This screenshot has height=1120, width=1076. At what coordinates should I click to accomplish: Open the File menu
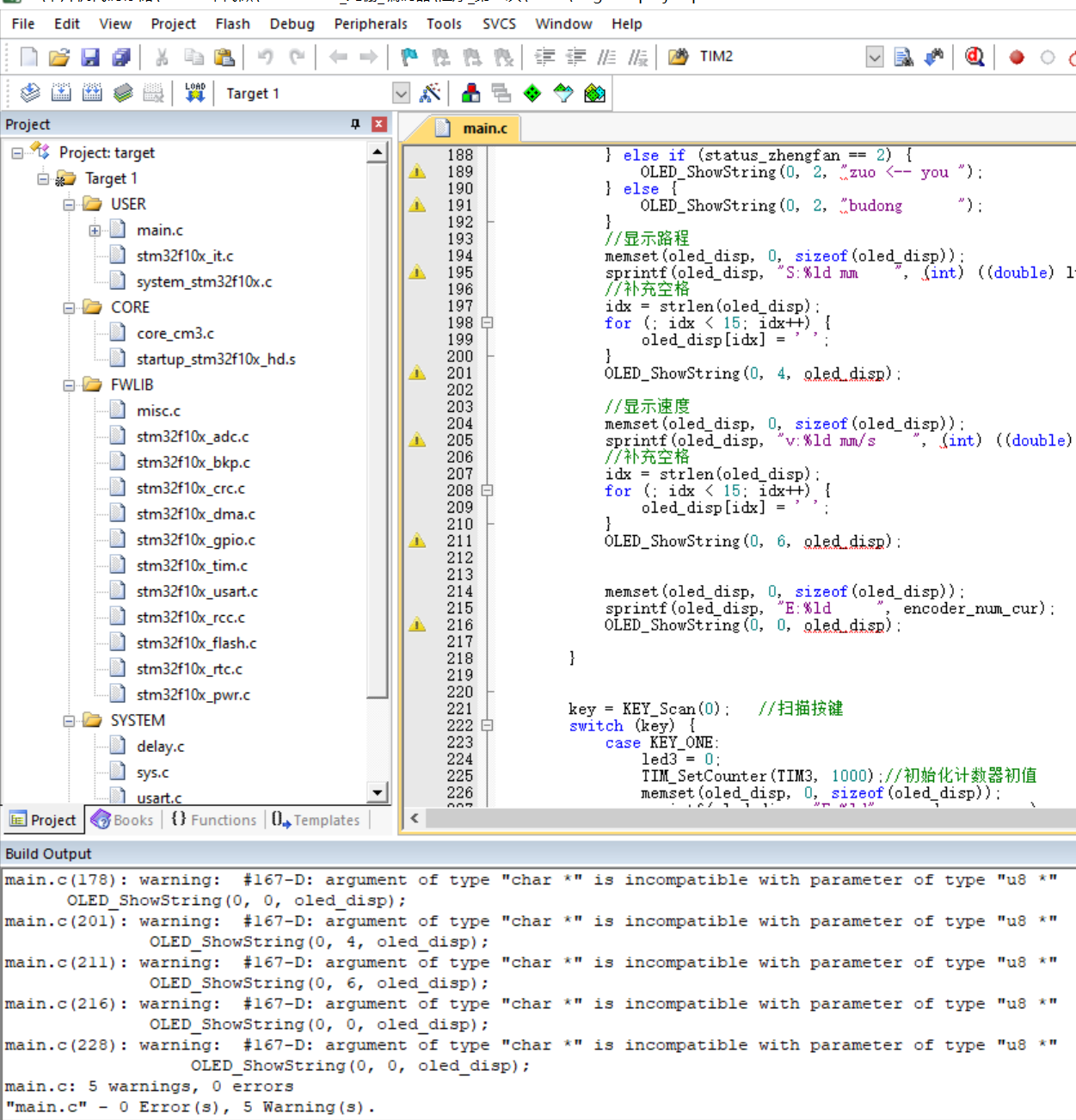point(23,24)
